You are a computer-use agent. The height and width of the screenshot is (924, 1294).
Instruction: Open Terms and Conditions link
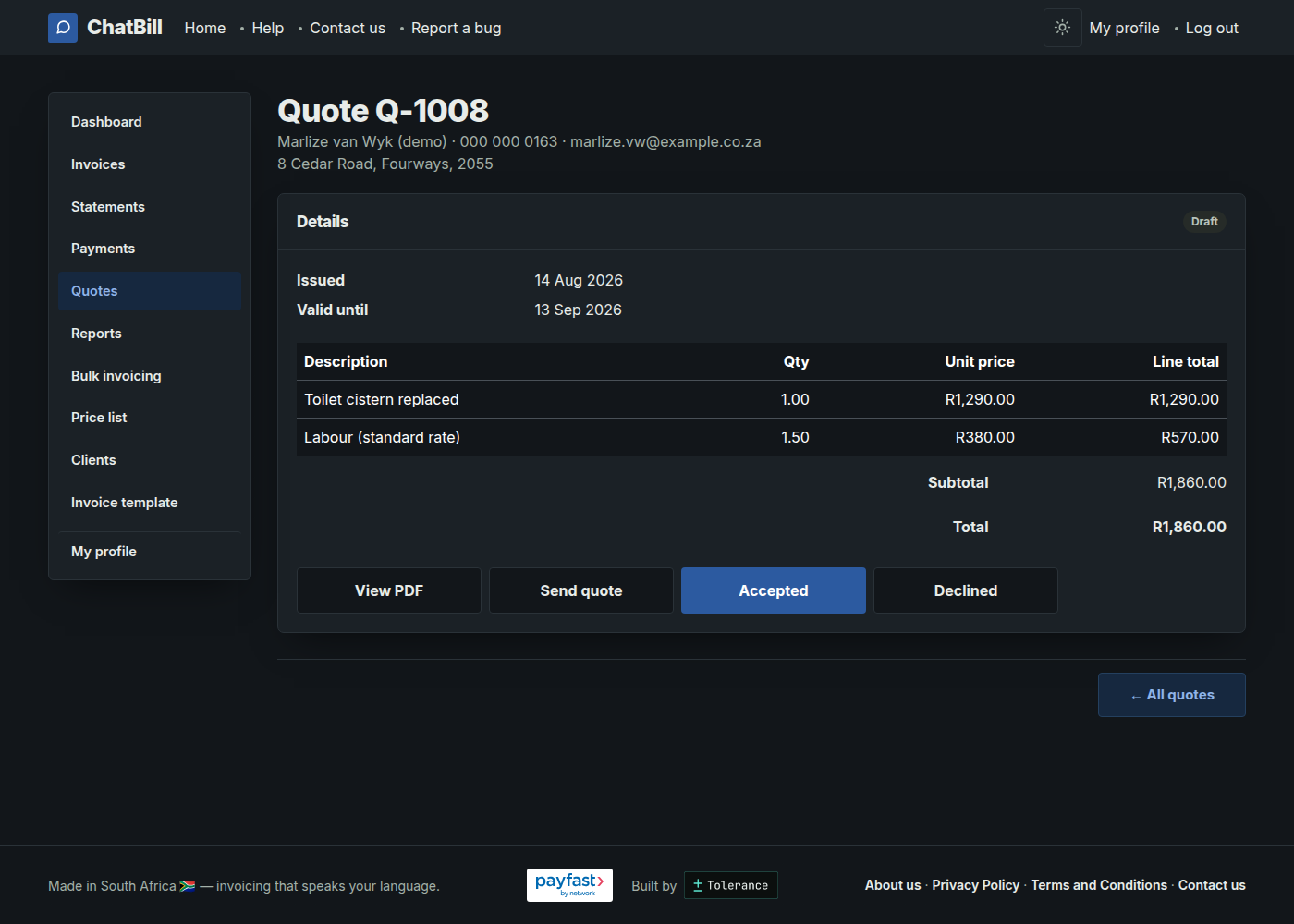(x=1099, y=885)
